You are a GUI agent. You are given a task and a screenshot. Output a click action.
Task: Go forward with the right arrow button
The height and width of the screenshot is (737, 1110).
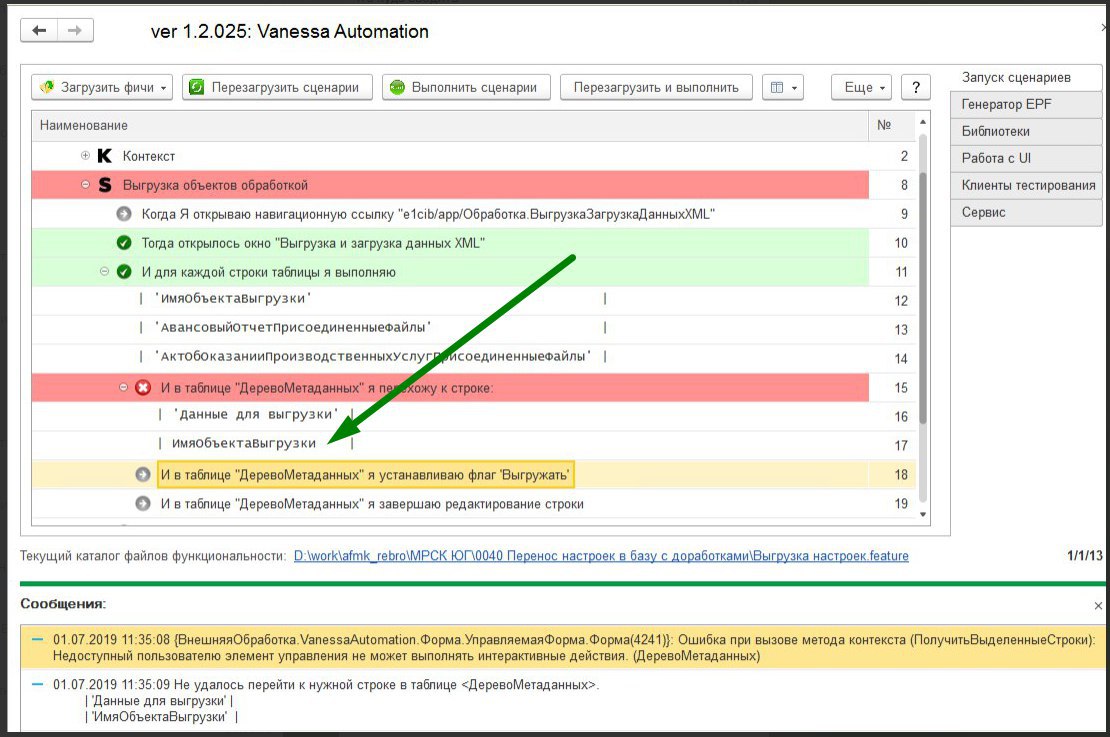75,30
